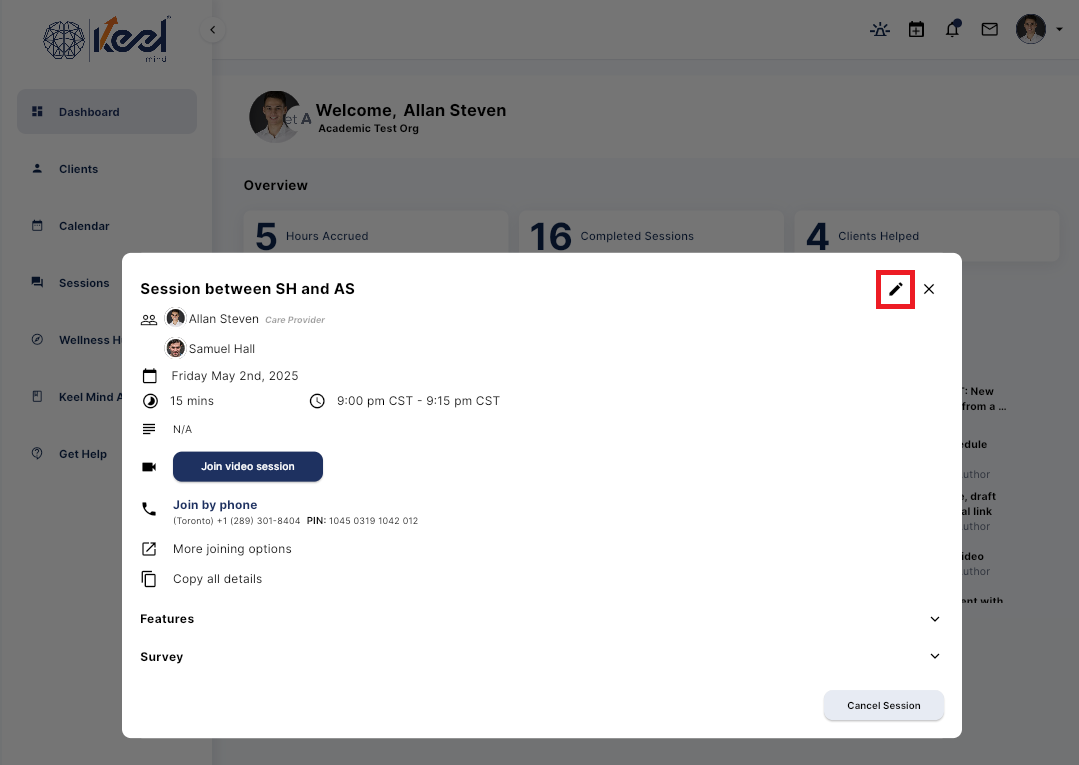This screenshot has width=1079, height=765.
Task: Click the Join by phone link
Action: pyautogui.click(x=214, y=505)
